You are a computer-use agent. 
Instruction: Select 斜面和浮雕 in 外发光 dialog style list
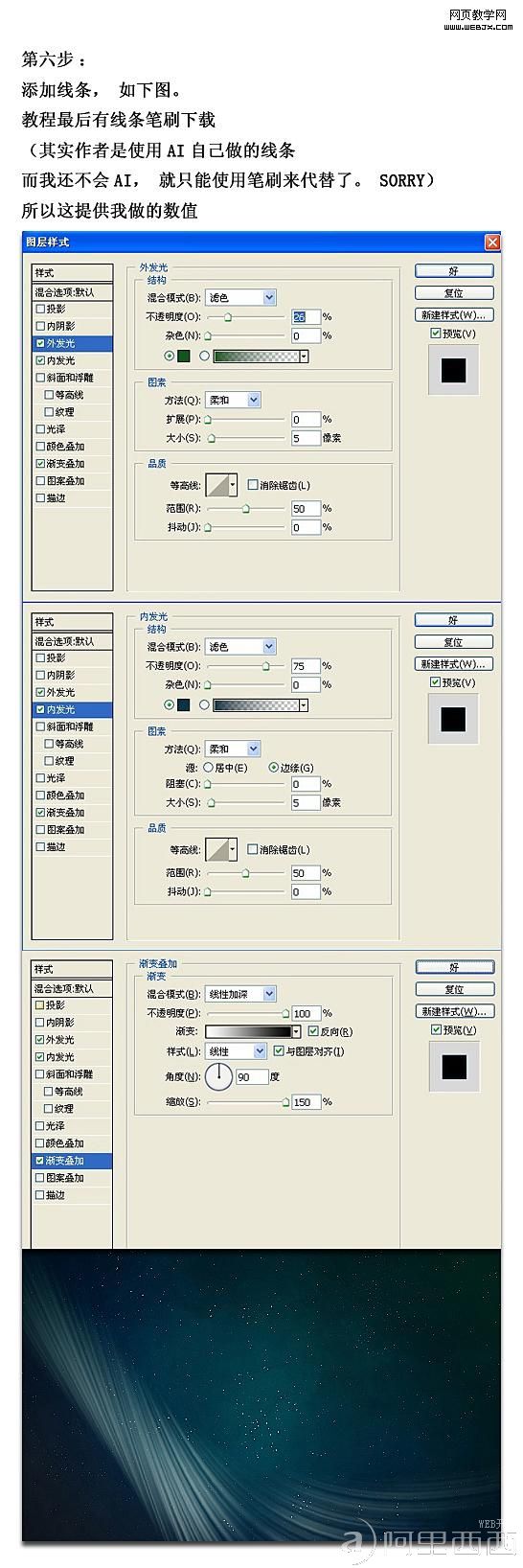point(72,378)
